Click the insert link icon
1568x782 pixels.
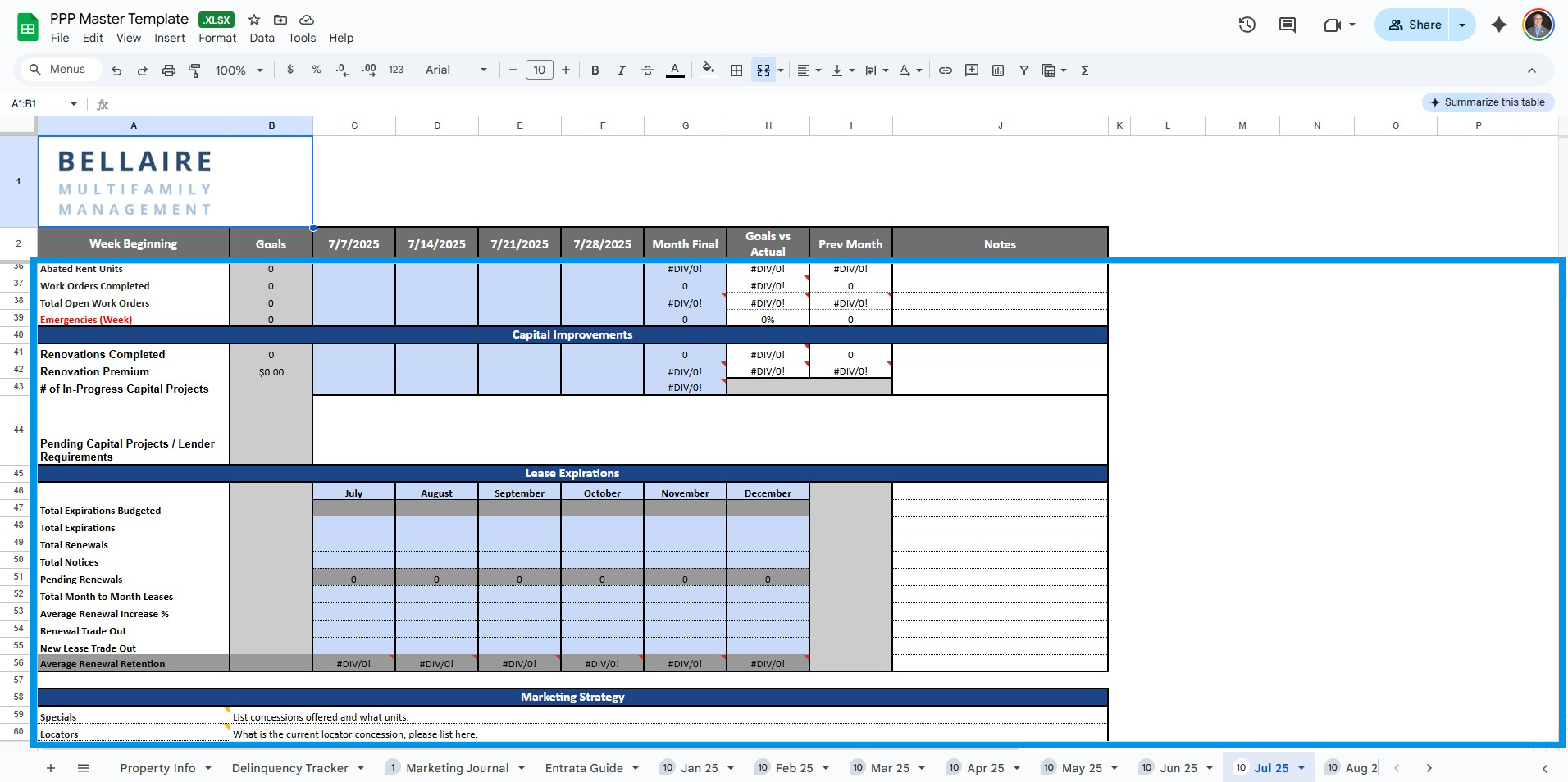coord(946,70)
